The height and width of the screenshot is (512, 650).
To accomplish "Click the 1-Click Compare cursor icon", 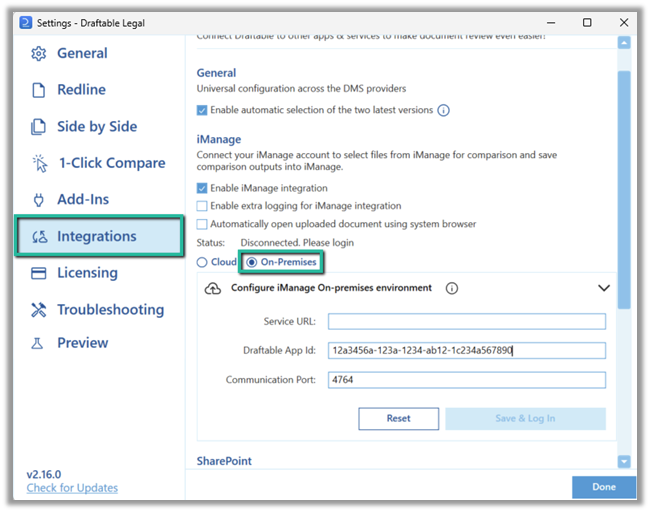I will (40, 163).
